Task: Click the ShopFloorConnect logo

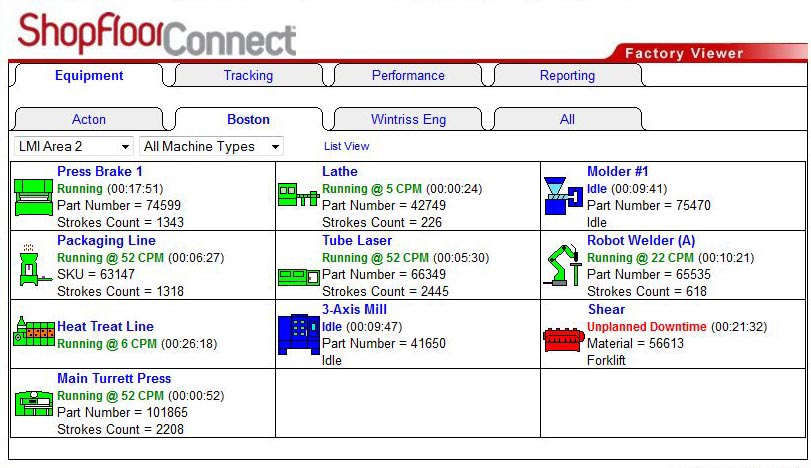Action: 157,34
